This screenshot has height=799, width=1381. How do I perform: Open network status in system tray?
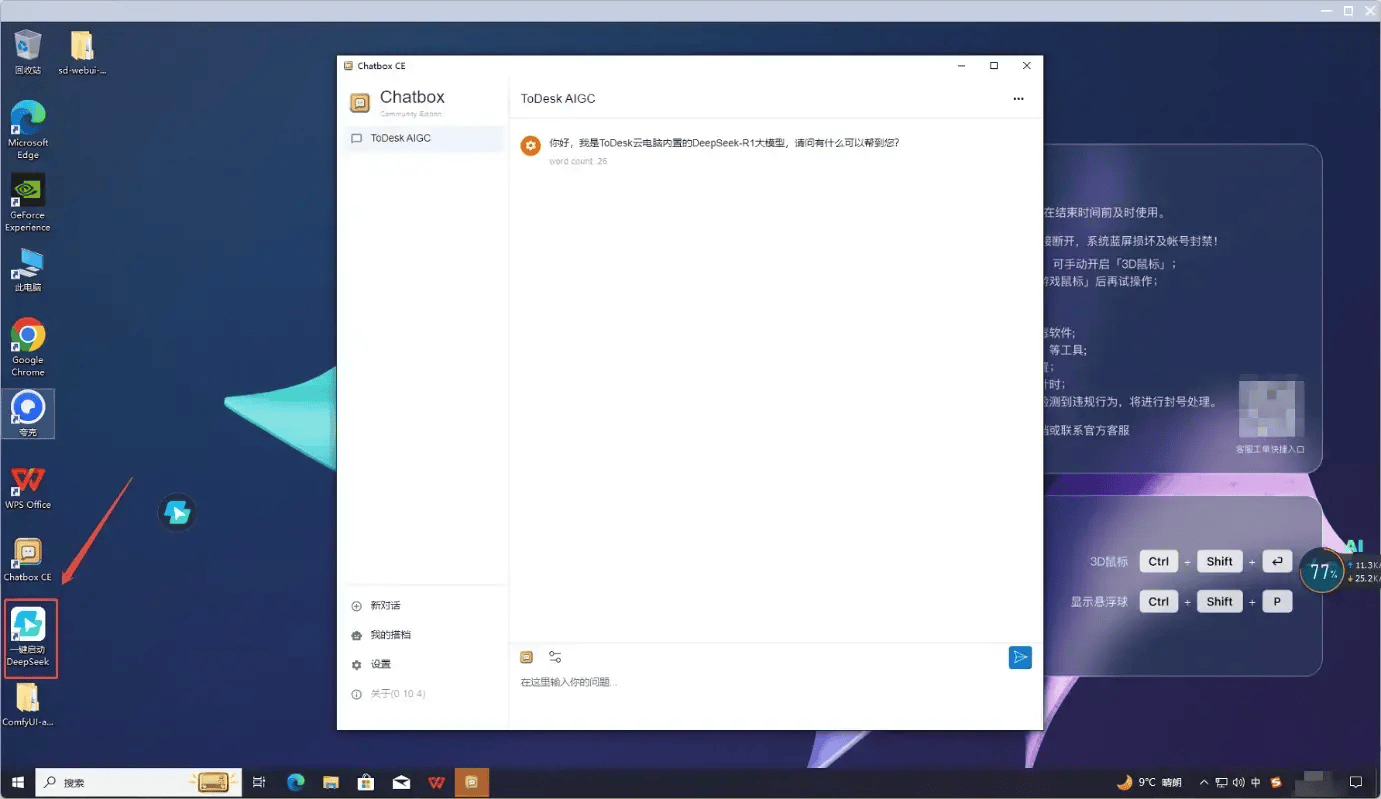pyautogui.click(x=1222, y=782)
